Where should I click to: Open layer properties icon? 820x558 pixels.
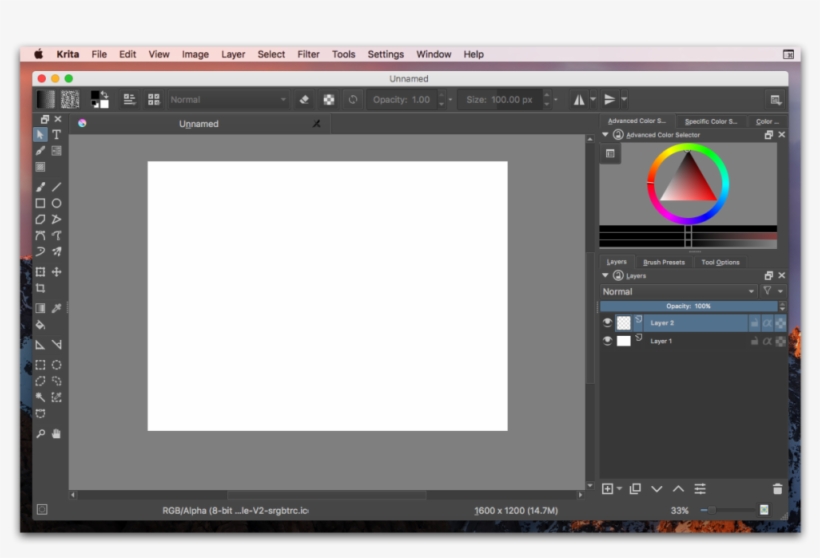(700, 489)
